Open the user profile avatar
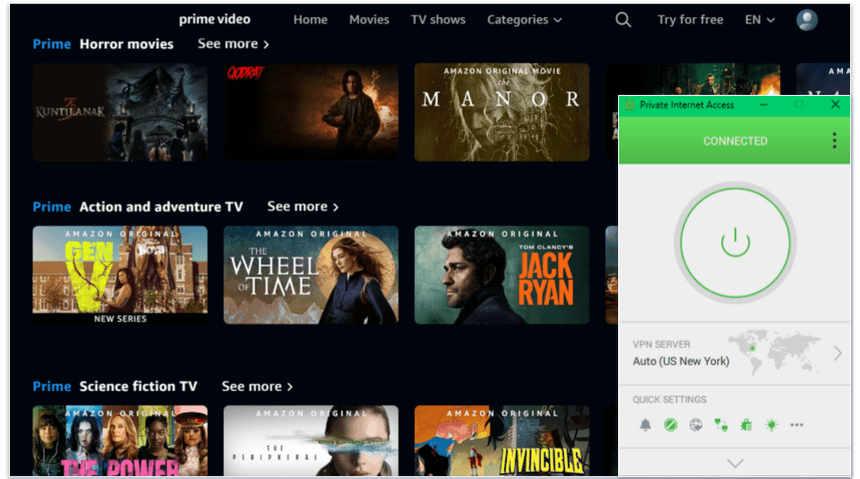This screenshot has width=860, height=479. click(807, 20)
